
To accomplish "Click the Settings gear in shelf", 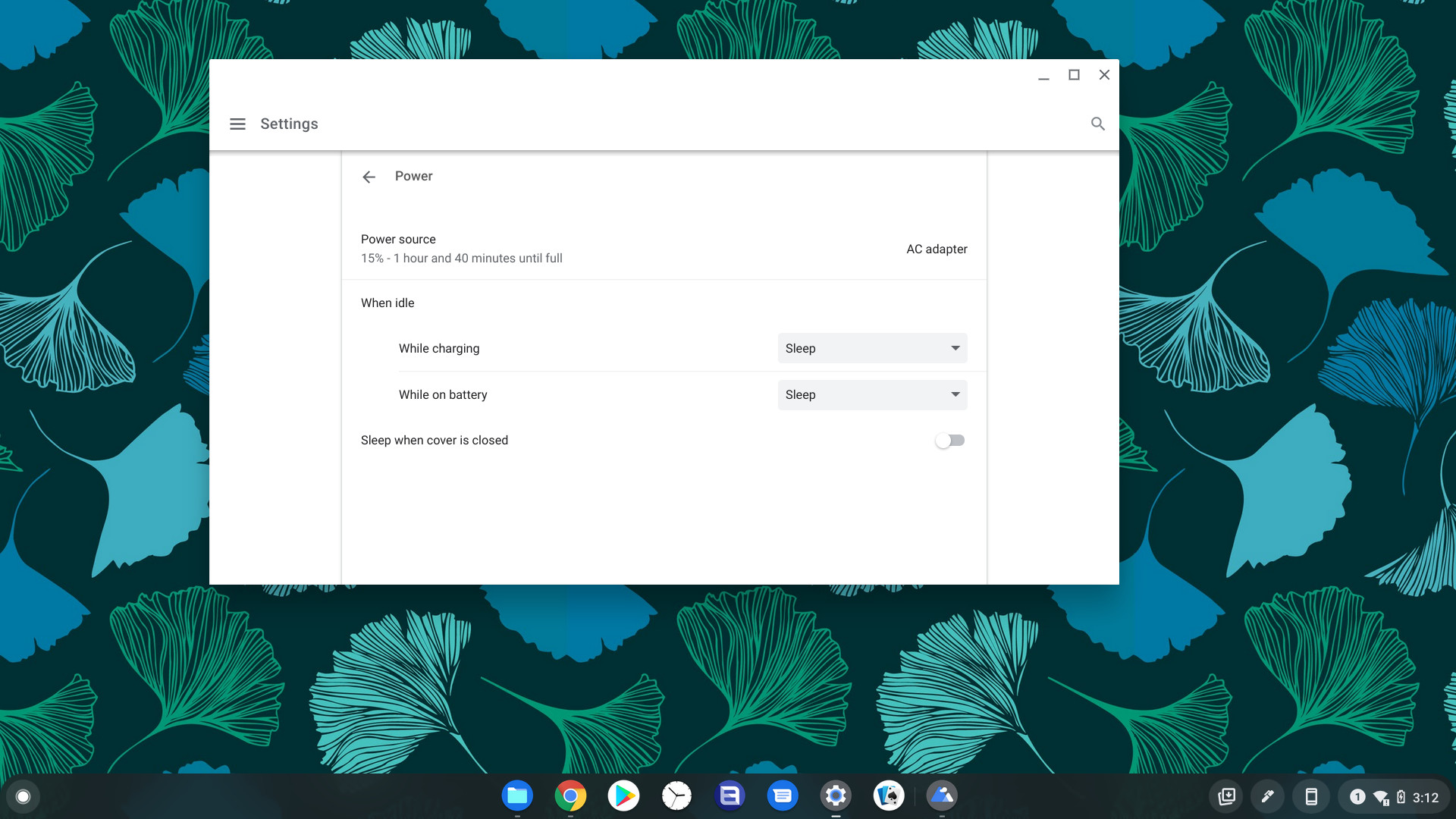I will pos(836,795).
